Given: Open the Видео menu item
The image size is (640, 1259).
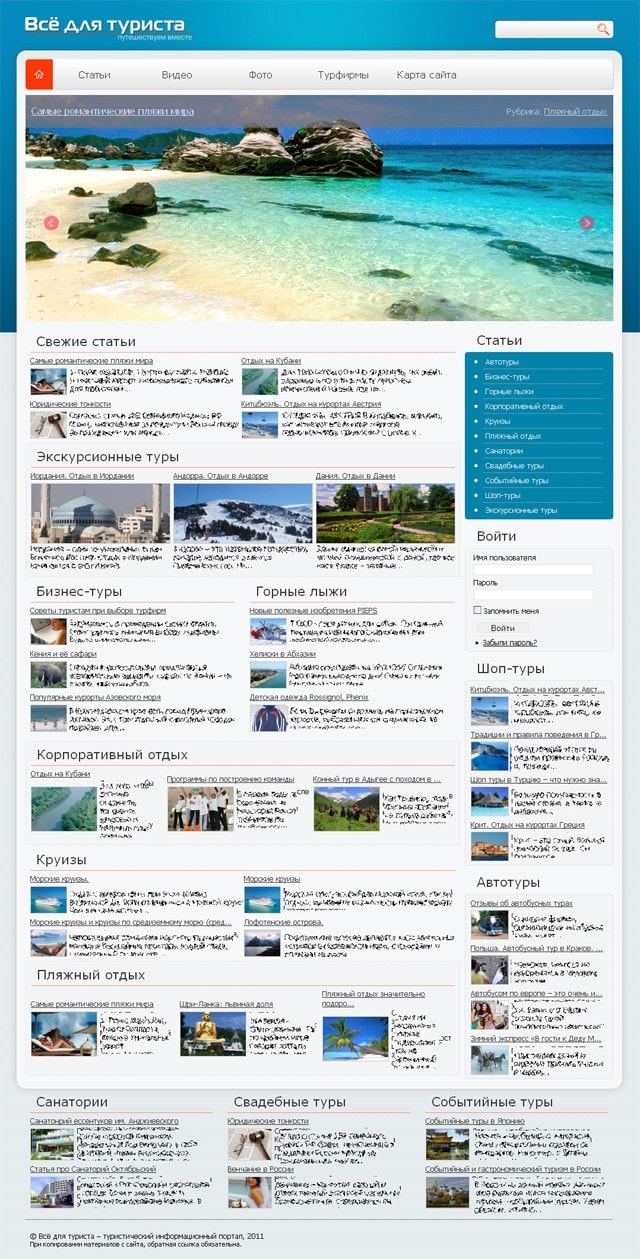Looking at the screenshot, I should pos(177,75).
